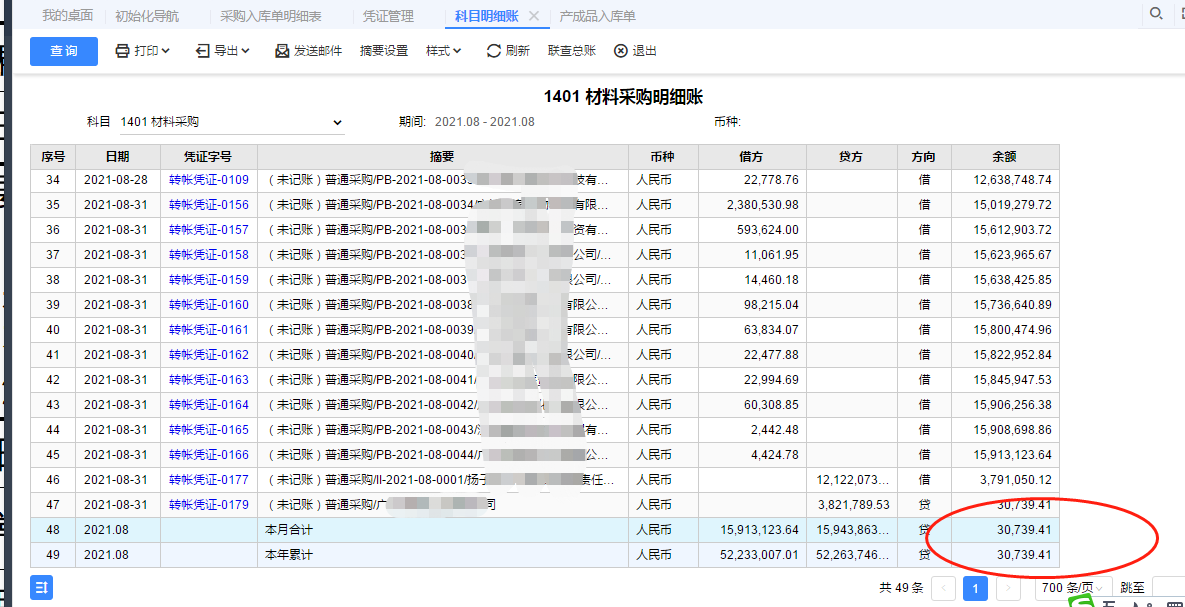Click the period 2021.08 - 2021.08
This screenshot has width=1185, height=607.
tap(485, 122)
